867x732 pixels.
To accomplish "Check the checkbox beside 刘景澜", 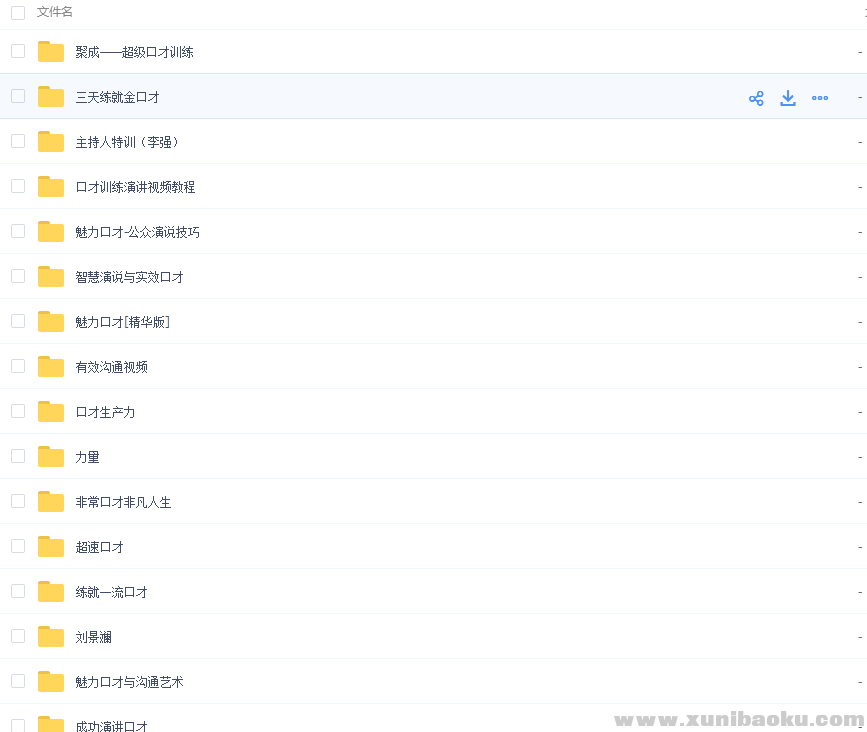I will [17, 636].
